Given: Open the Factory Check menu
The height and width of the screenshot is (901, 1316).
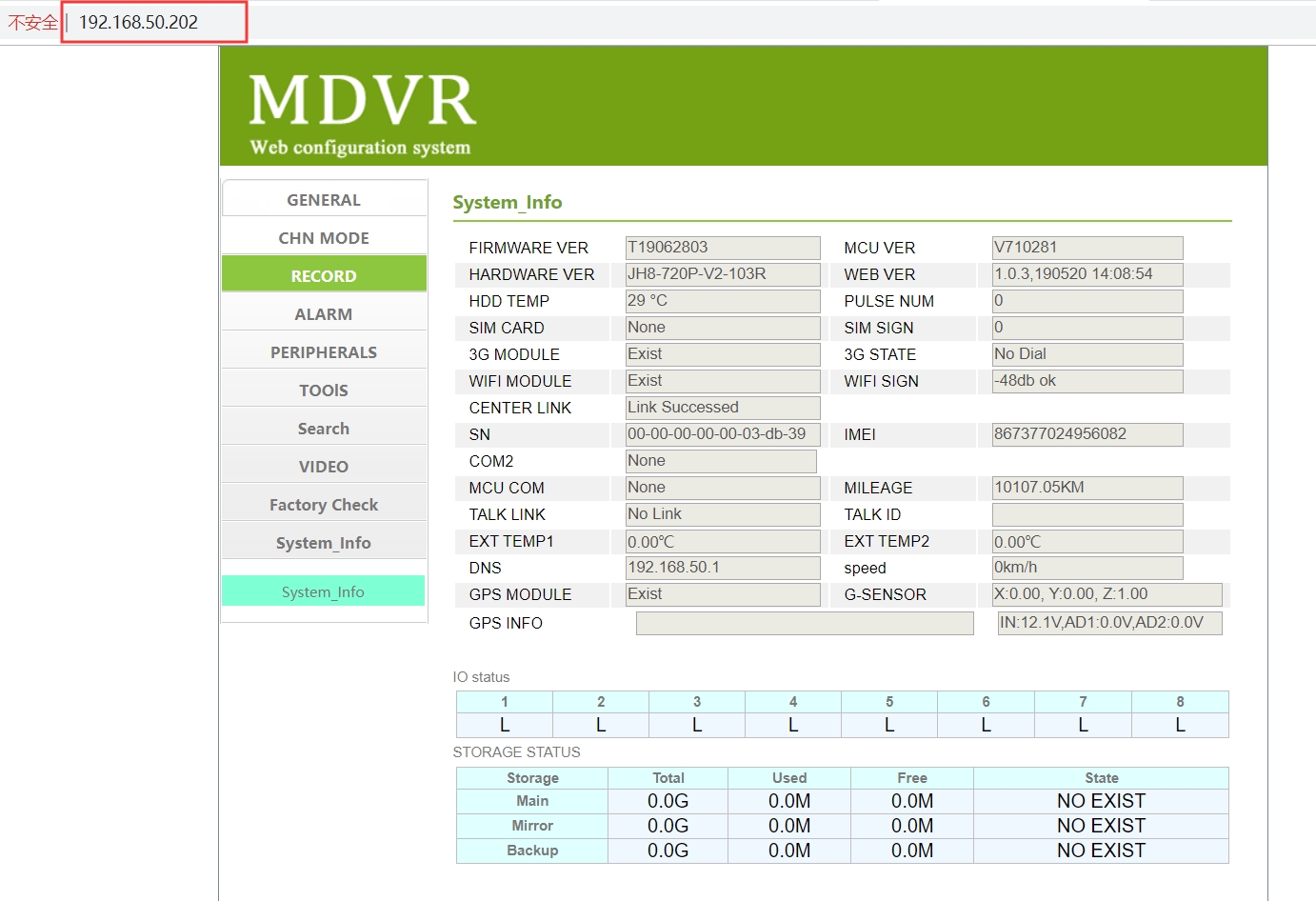Looking at the screenshot, I should 324,504.
